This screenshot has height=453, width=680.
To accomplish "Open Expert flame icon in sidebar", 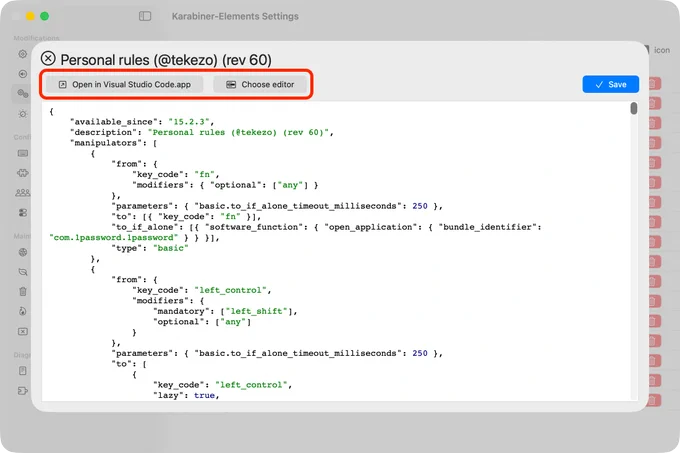I will pos(23,311).
